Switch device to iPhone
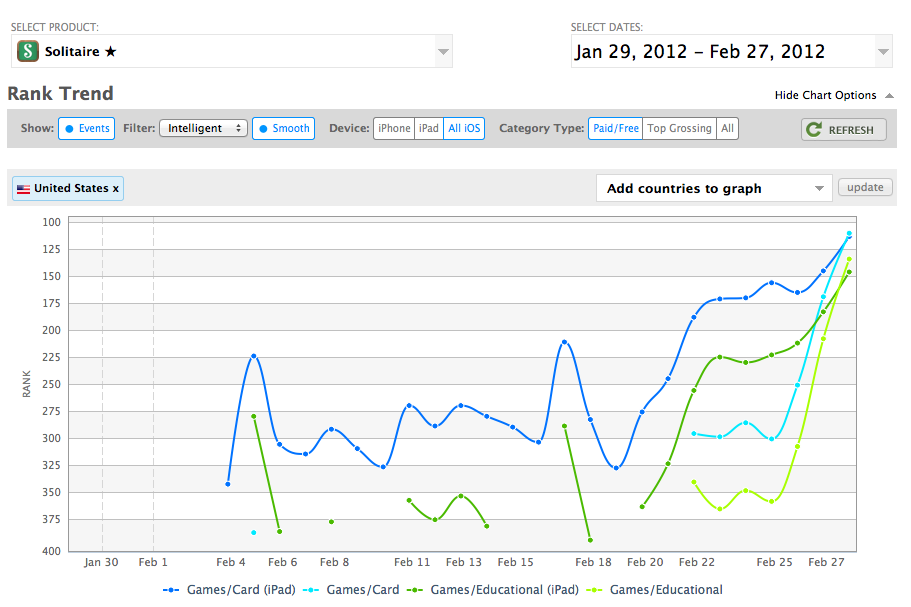The image size is (911, 607). tap(394, 128)
